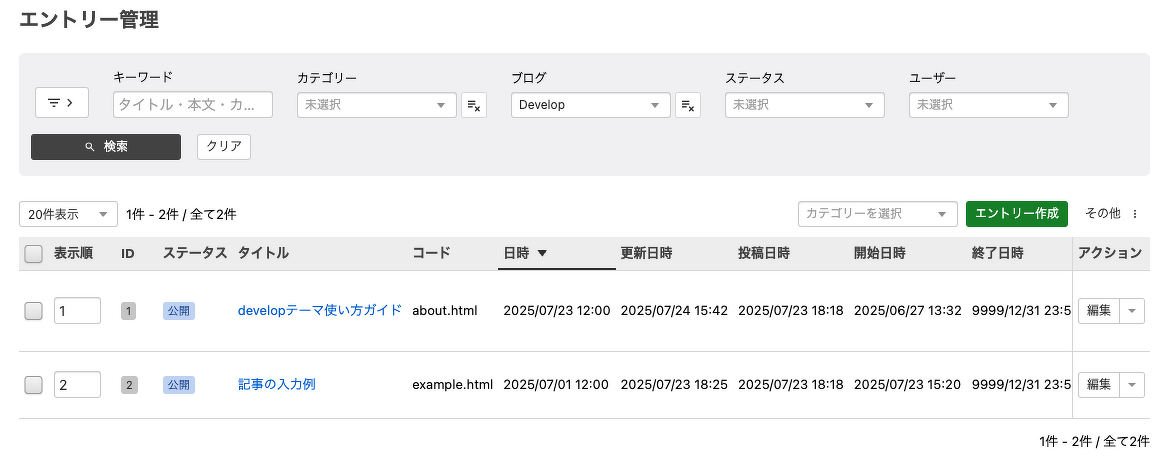Click the 公開 status badge for 記事の入力例
Screen dimensions: 1166x463
pyautogui.click(x=179, y=384)
